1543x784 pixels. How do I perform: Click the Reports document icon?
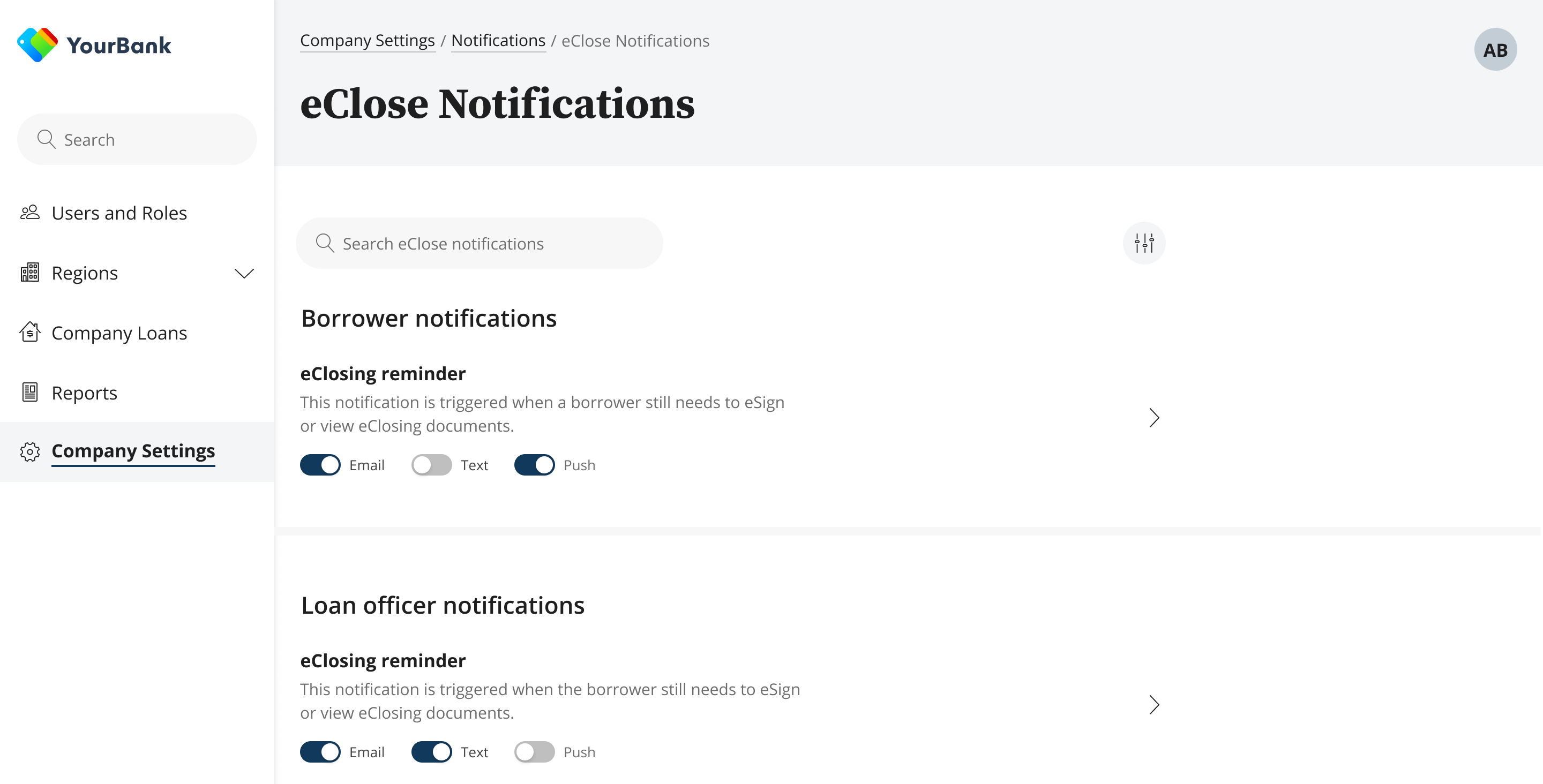coord(30,393)
